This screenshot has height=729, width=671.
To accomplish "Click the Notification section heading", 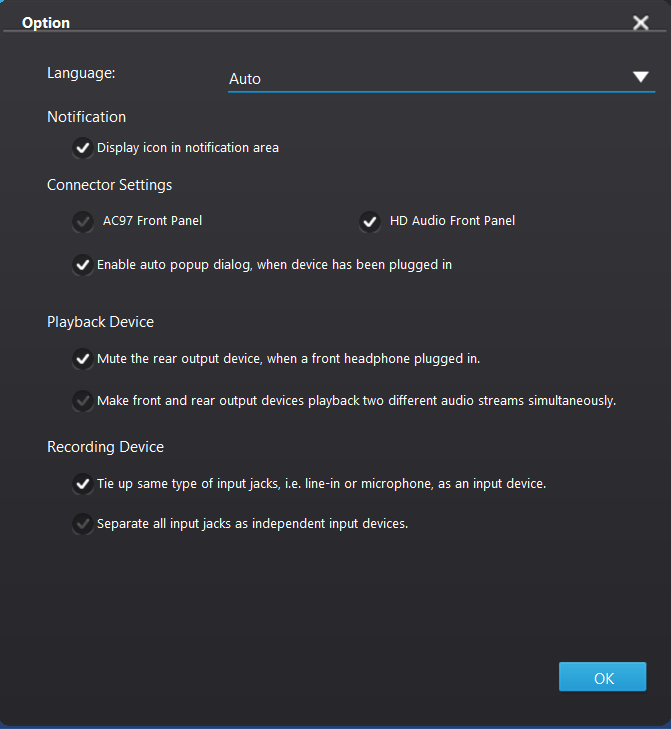I will pos(87,117).
